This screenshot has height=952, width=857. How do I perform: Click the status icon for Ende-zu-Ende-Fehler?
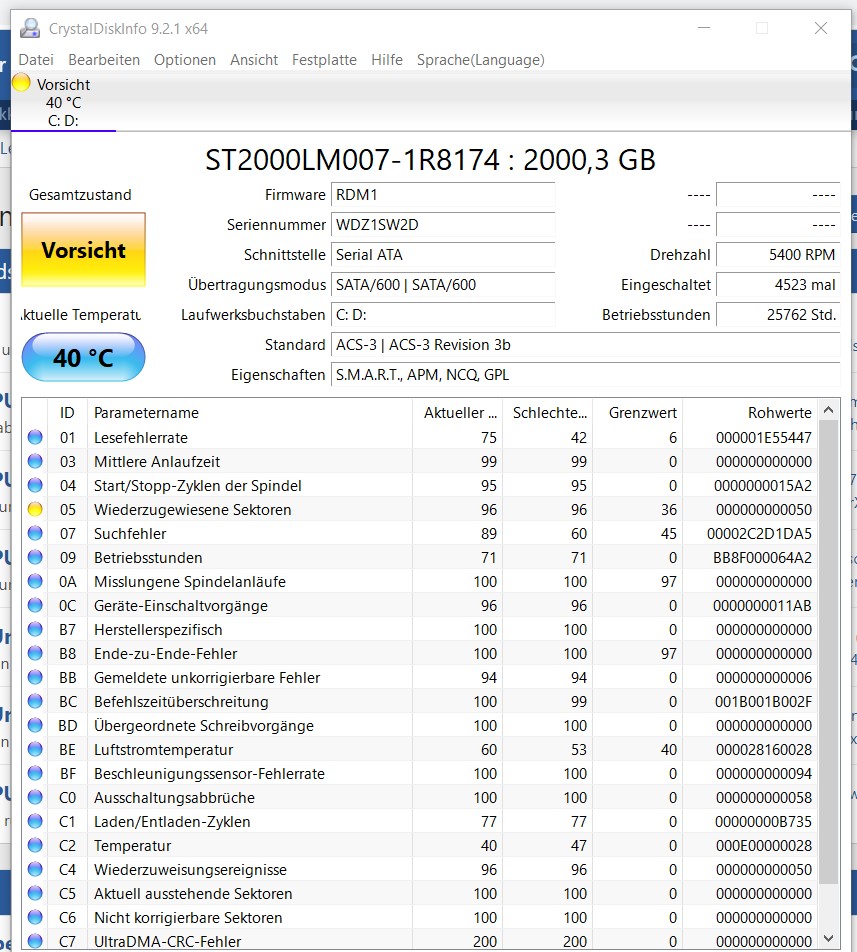[x=35, y=653]
